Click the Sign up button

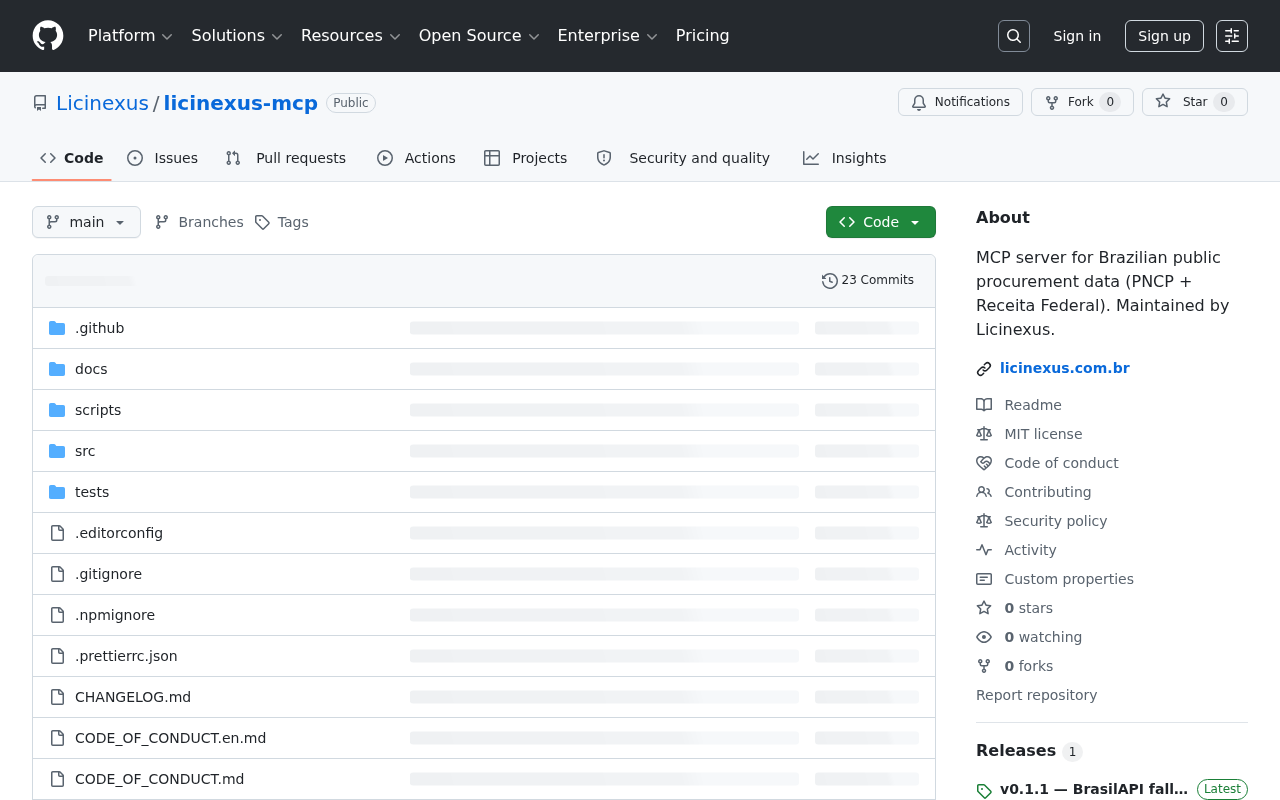point(1164,36)
